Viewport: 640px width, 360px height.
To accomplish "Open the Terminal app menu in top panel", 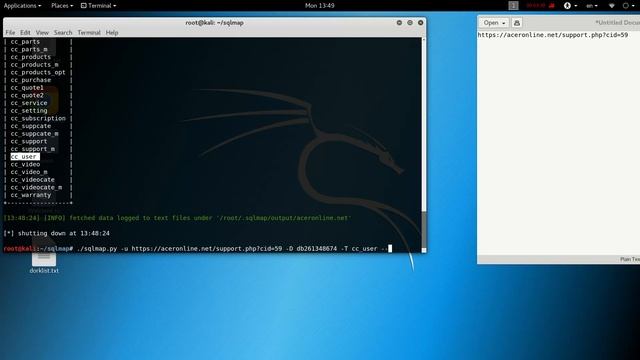I will [98, 6].
